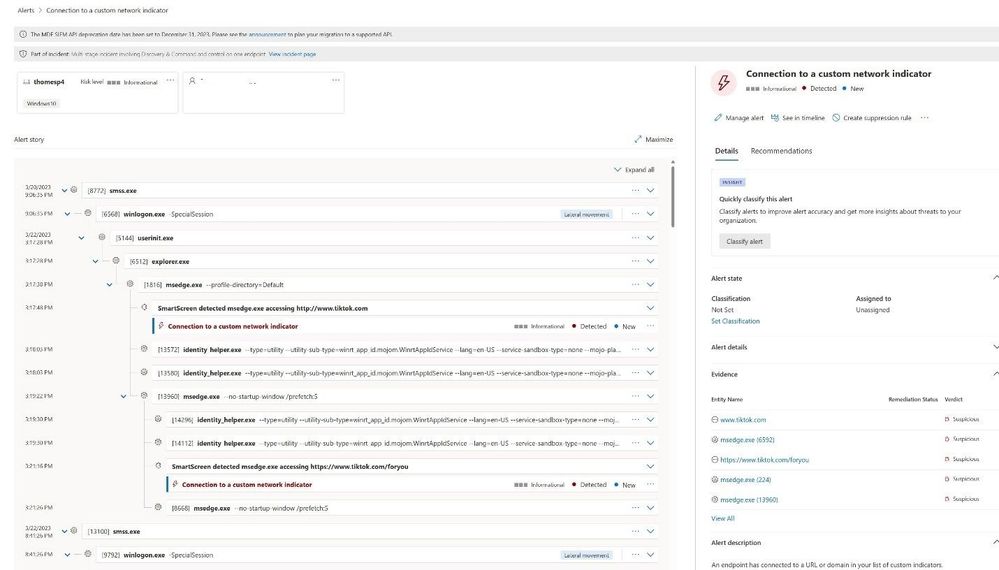The width and height of the screenshot is (999, 570).
Task: Collapse the Evidence section
Action: (x=995, y=374)
